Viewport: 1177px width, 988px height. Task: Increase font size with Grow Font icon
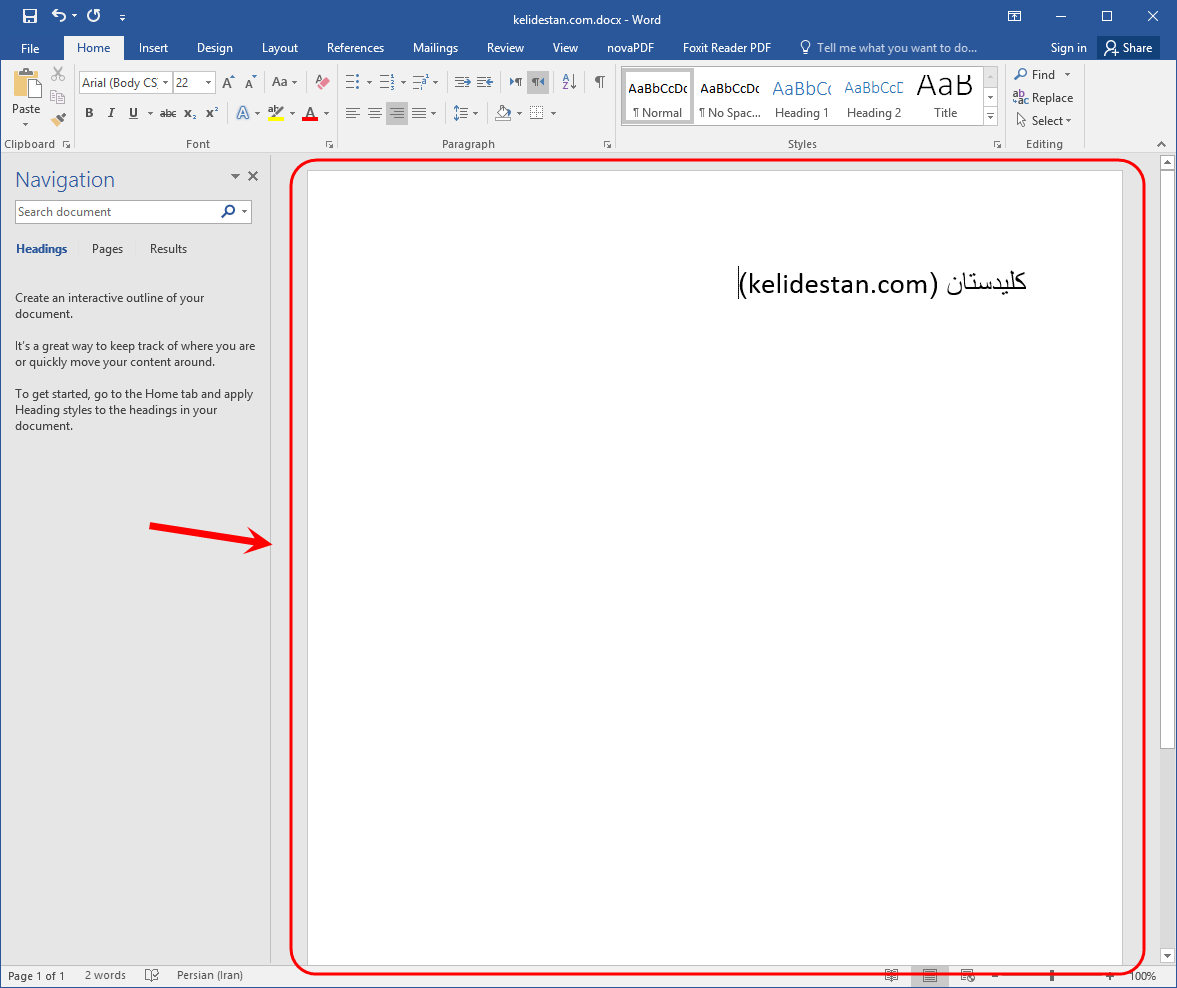click(228, 83)
